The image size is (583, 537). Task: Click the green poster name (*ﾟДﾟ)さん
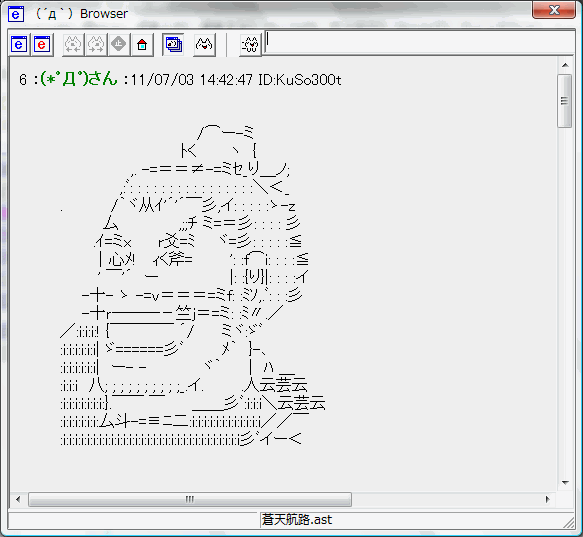79,79
